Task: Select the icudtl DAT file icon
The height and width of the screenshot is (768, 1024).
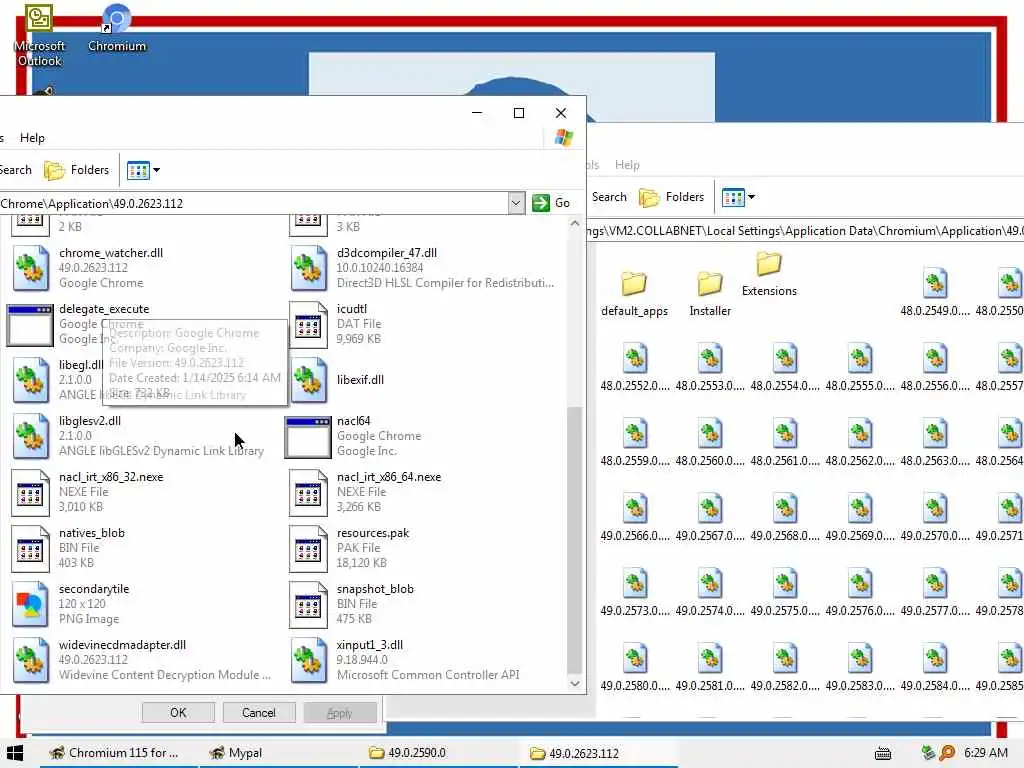Action: click(308, 324)
